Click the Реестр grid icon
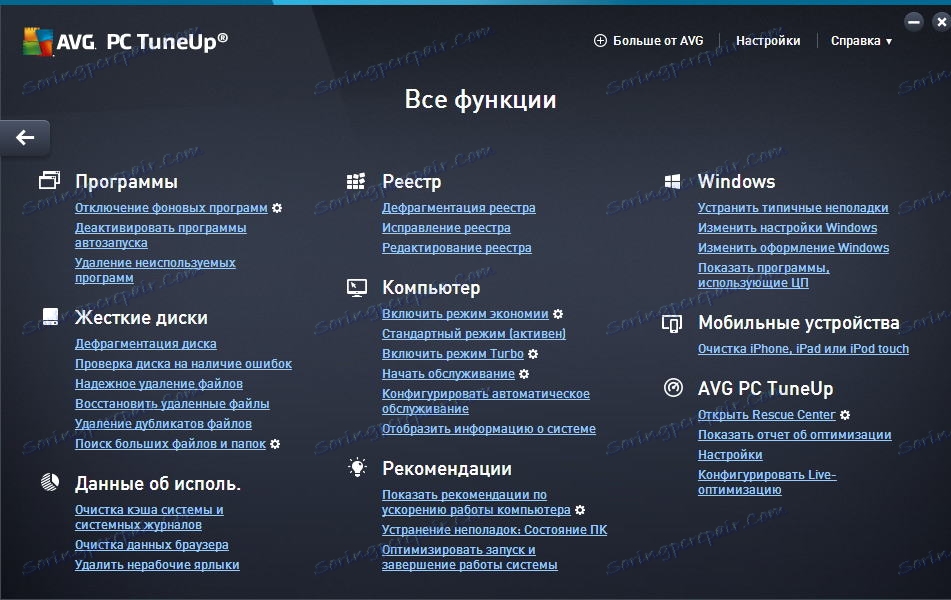Screen dimensions: 951x600 click(355, 181)
